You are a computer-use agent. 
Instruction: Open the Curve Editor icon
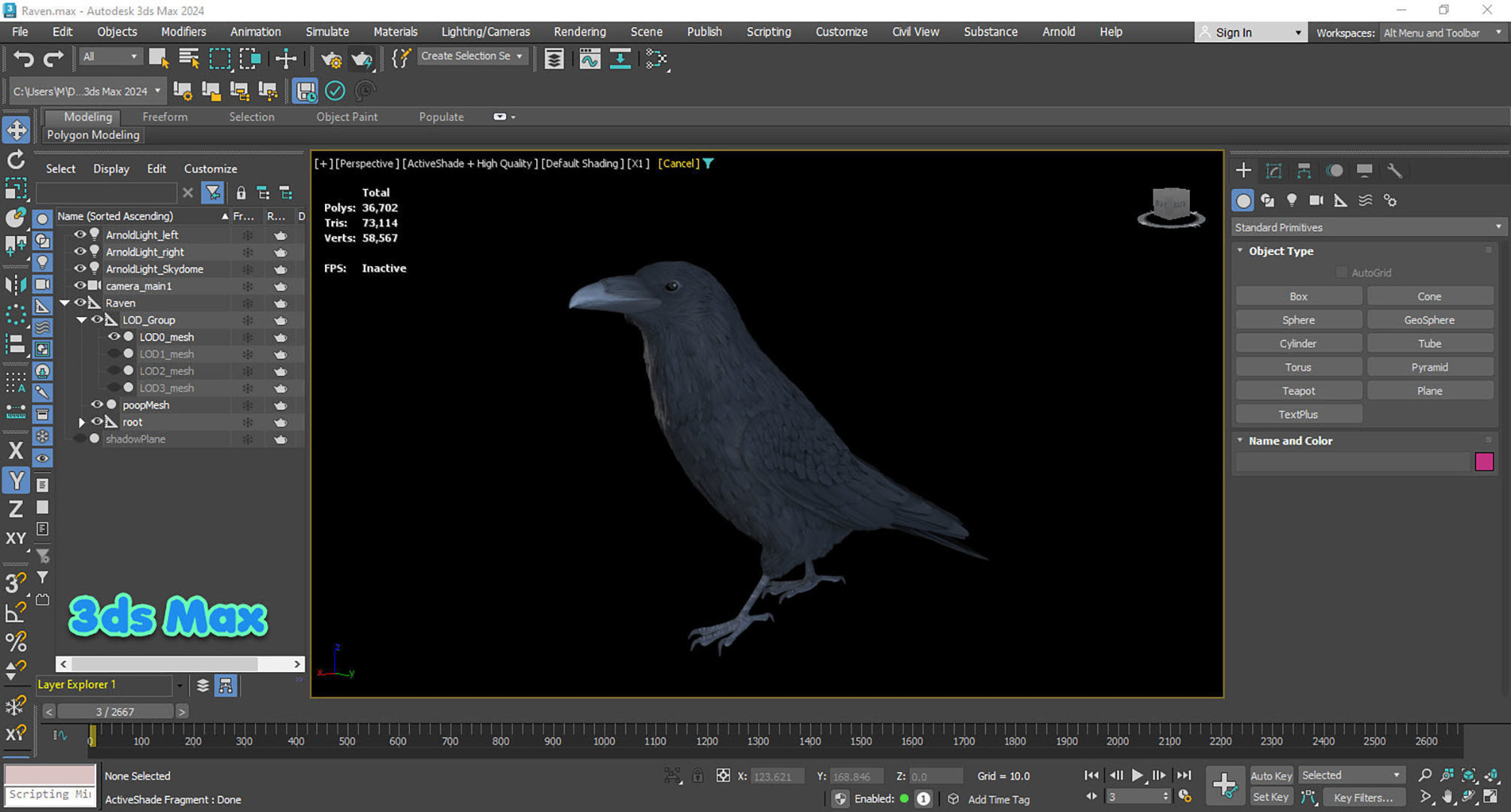590,58
